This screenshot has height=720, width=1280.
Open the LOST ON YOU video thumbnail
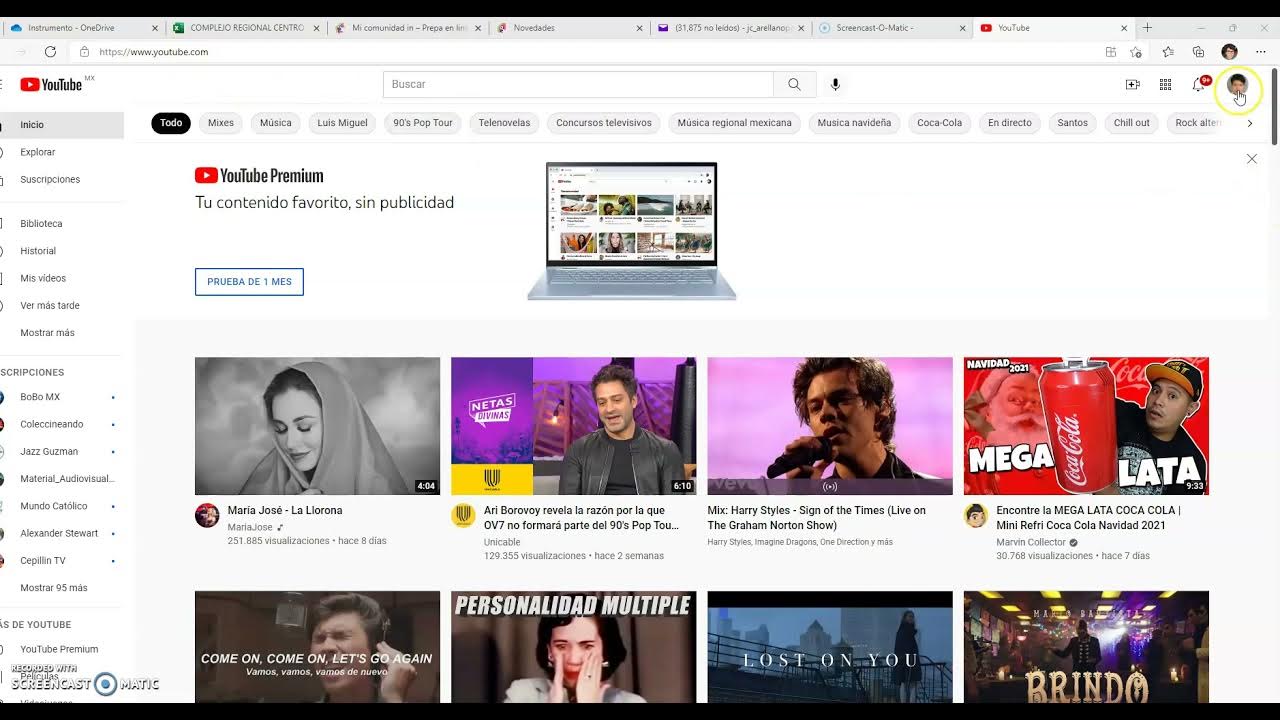coord(830,647)
